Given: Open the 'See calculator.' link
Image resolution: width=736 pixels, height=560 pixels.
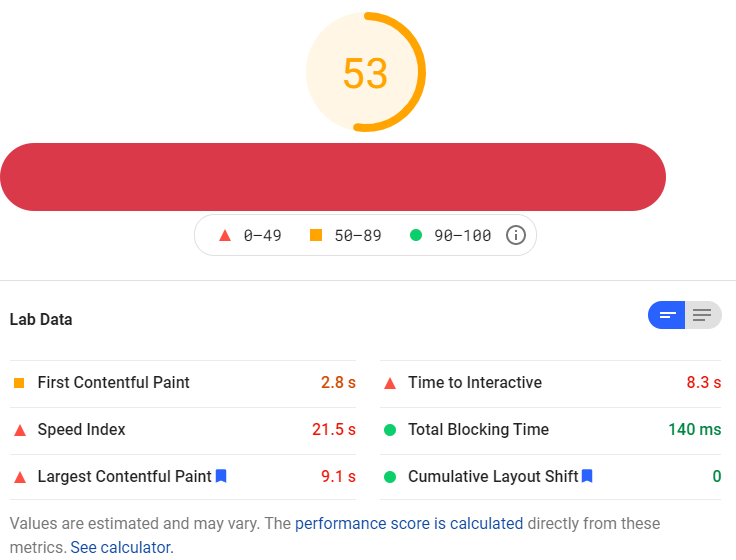Looking at the screenshot, I should pos(122,547).
